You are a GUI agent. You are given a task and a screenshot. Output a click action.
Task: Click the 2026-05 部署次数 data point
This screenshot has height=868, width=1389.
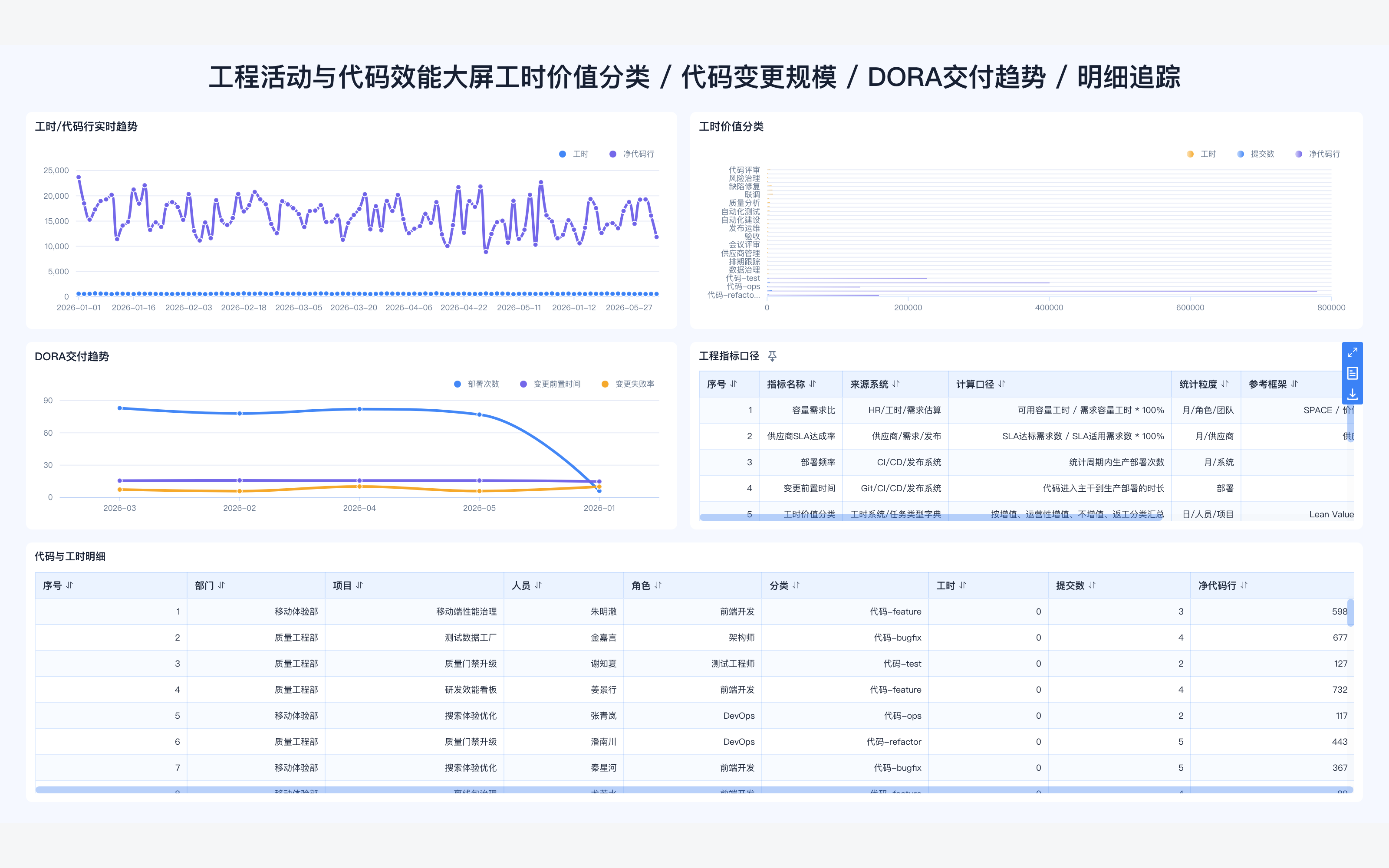[479, 414]
